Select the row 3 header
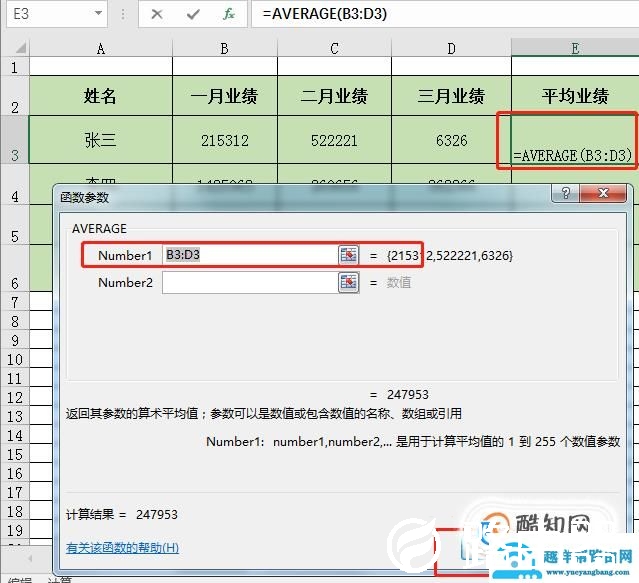Image resolution: width=639 pixels, height=583 pixels. click(x=15, y=140)
